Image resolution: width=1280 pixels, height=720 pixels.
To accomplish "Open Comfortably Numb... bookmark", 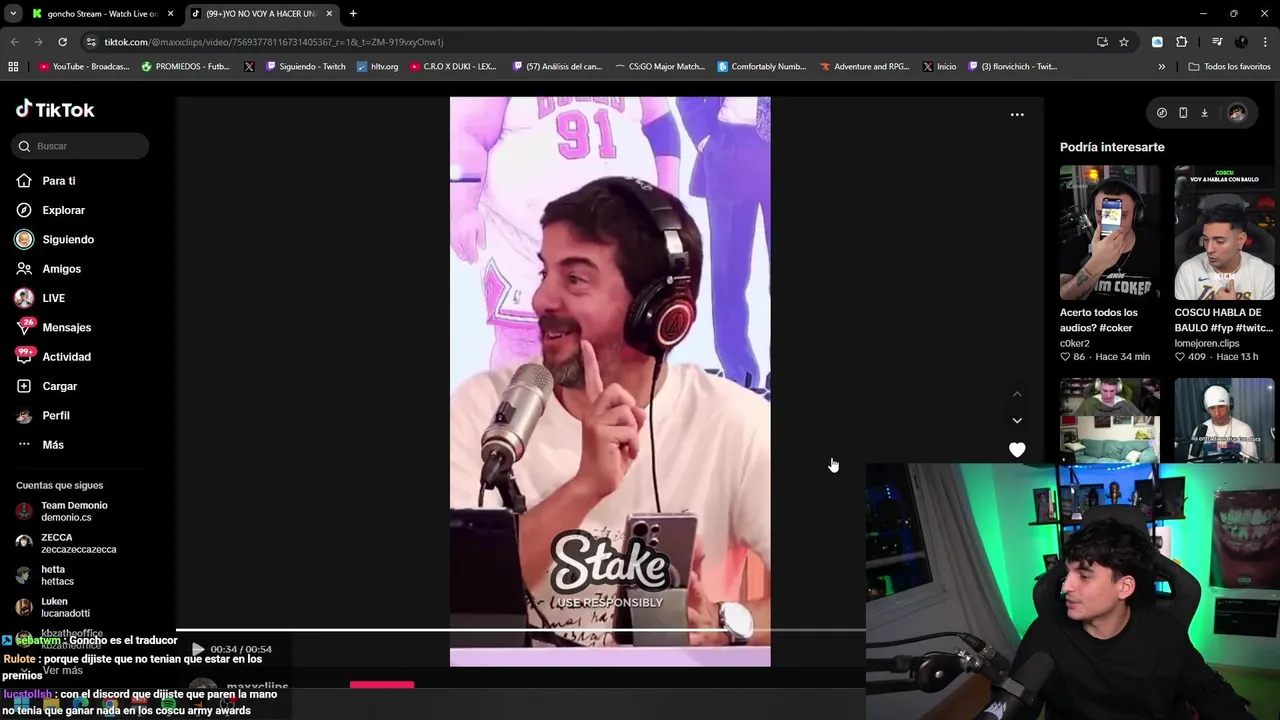I will pyautogui.click(x=761, y=67).
